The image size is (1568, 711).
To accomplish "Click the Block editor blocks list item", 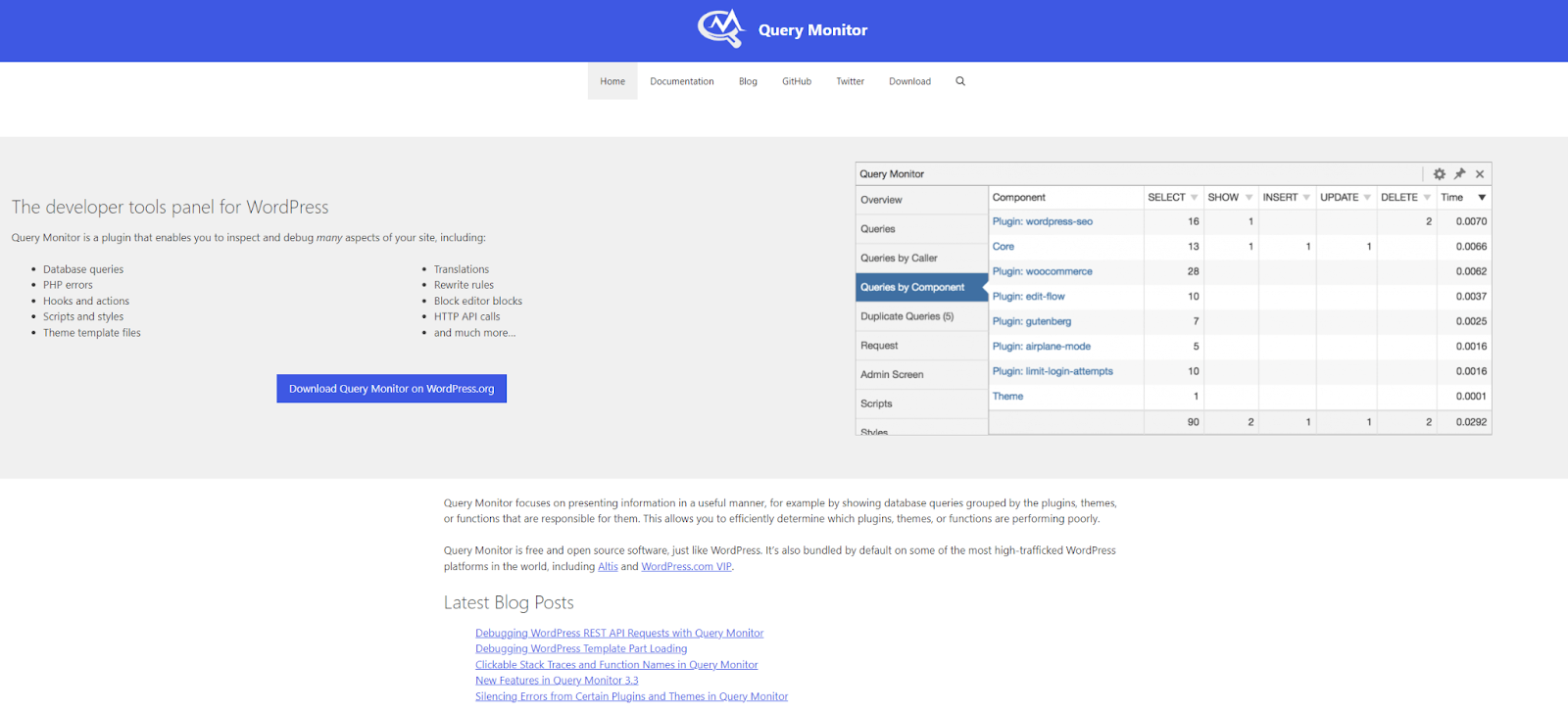I will pos(478,302).
